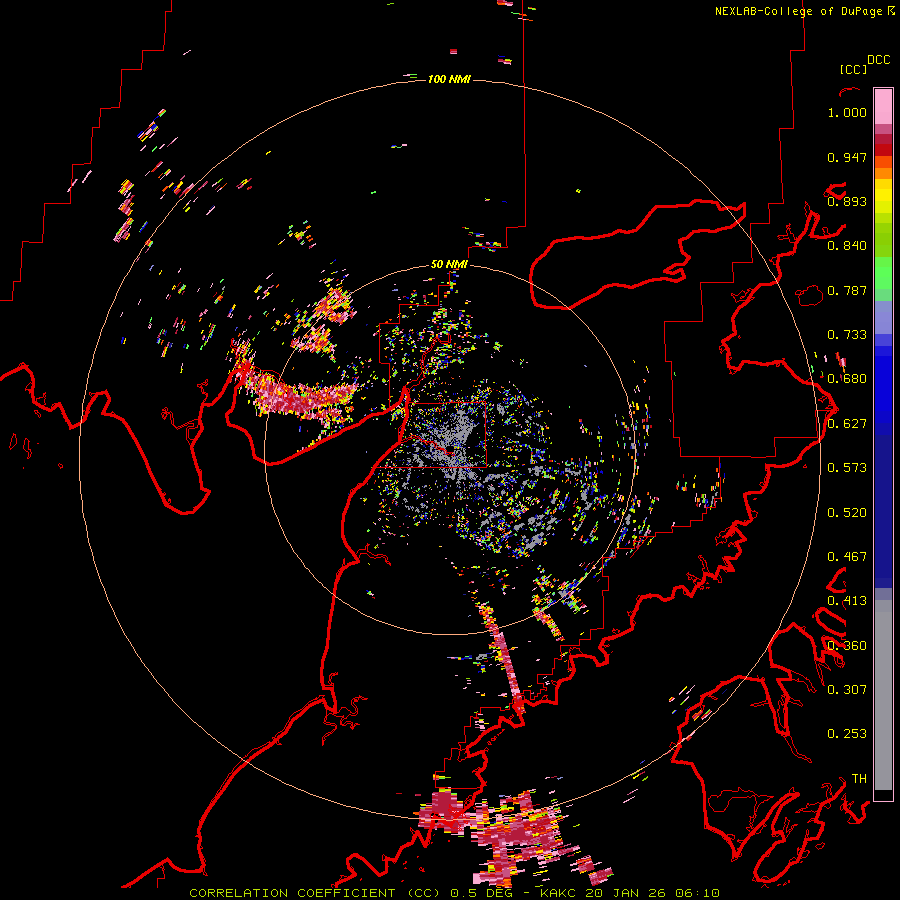The width and height of the screenshot is (900, 900).
Task: Click the pink top segment of colorbar
Action: 883,107
